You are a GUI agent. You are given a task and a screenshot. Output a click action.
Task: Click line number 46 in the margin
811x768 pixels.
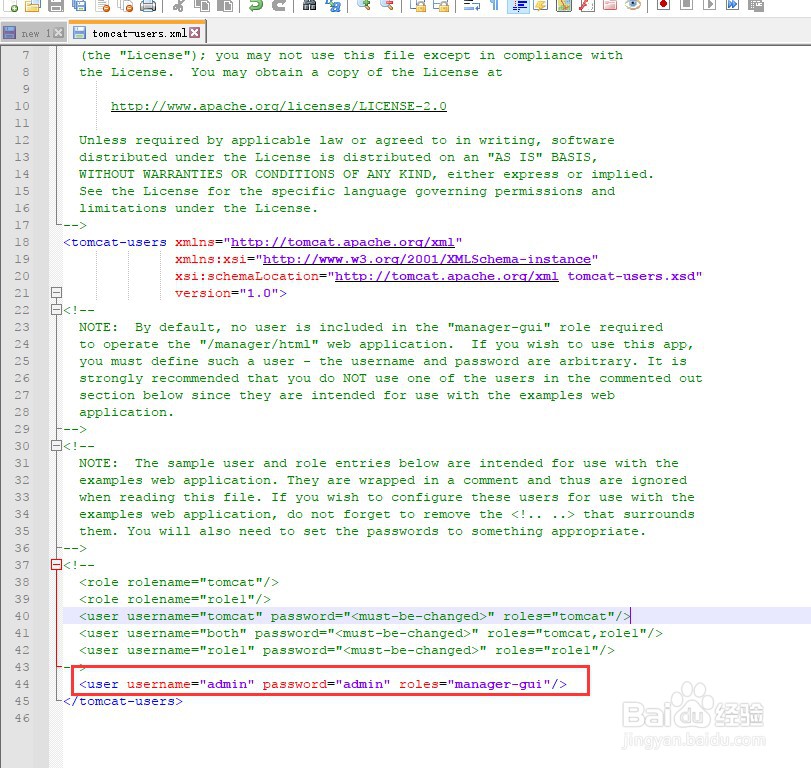[22, 718]
